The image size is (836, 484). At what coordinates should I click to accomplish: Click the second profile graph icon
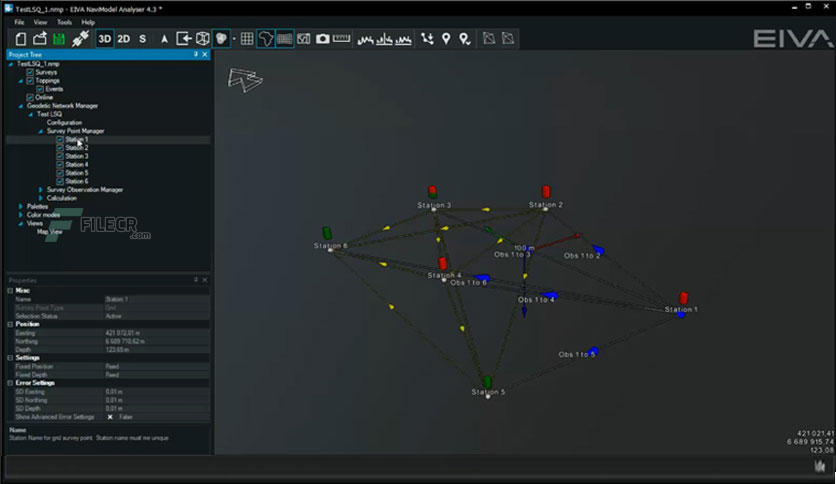(x=384, y=39)
